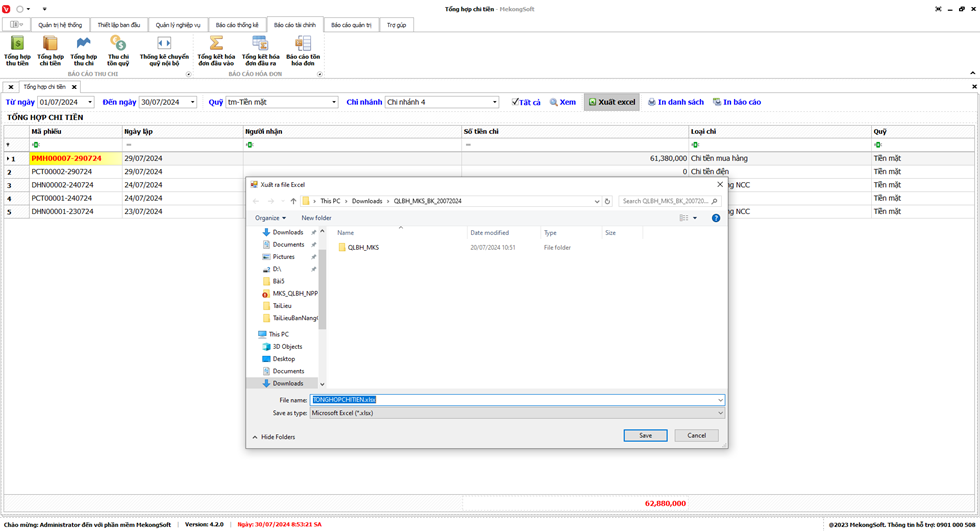Open Tổng hợp chi tiền ribbon icon
Image resolution: width=980 pixels, height=531 pixels.
[x=50, y=51]
